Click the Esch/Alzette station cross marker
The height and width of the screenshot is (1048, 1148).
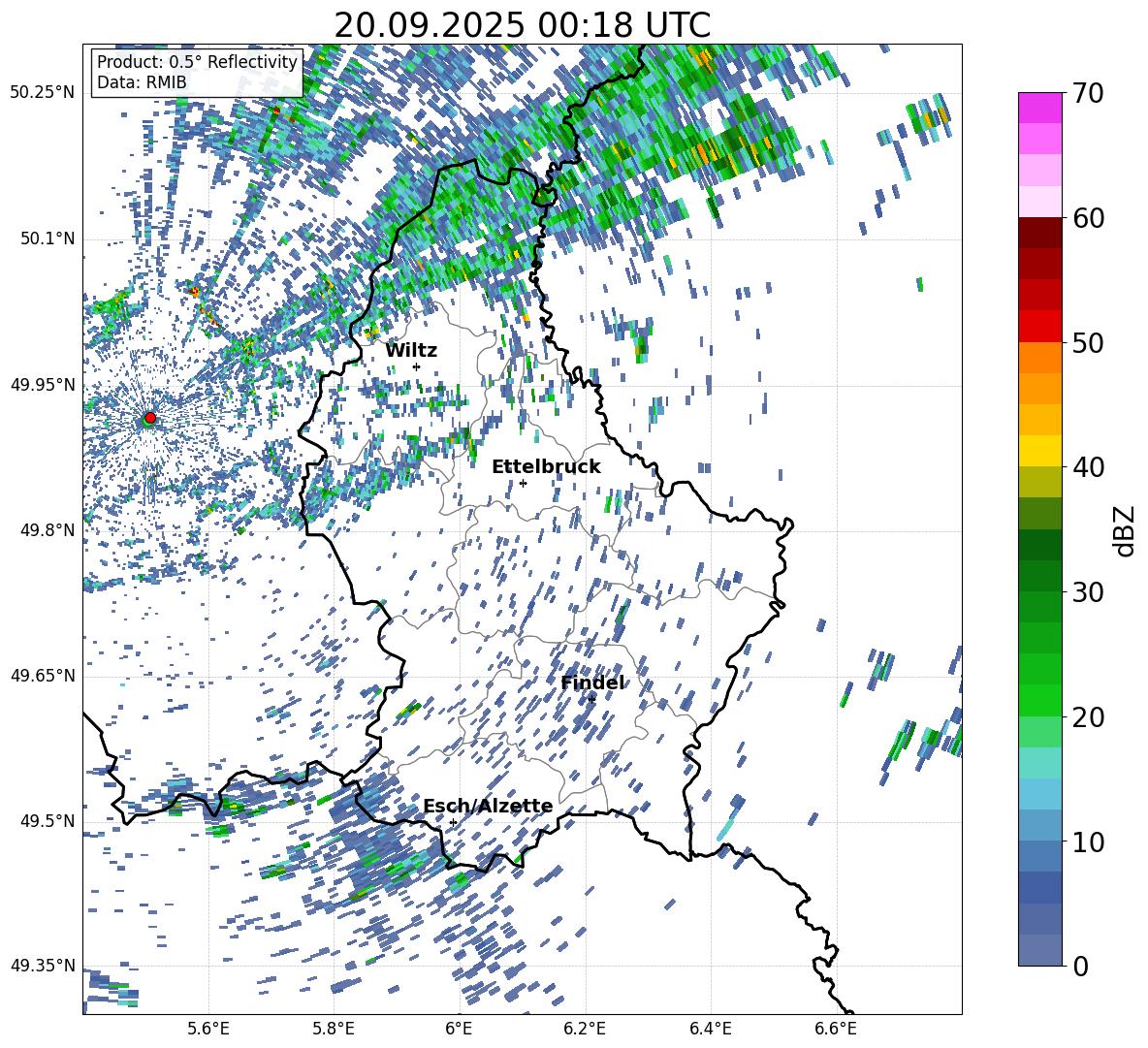[x=453, y=822]
